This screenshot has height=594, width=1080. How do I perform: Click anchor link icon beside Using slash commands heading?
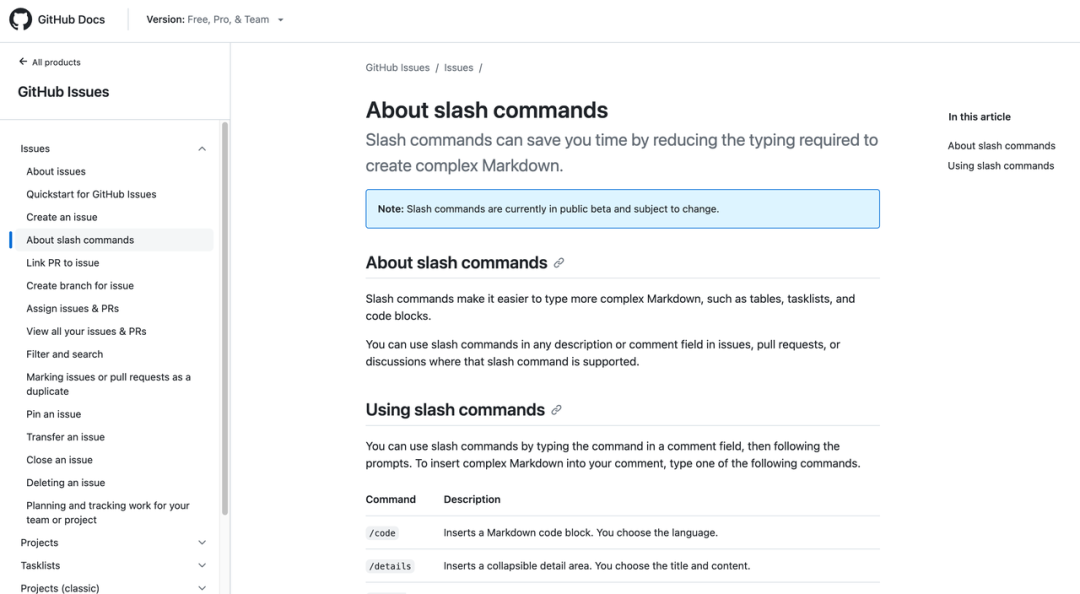[x=557, y=410]
